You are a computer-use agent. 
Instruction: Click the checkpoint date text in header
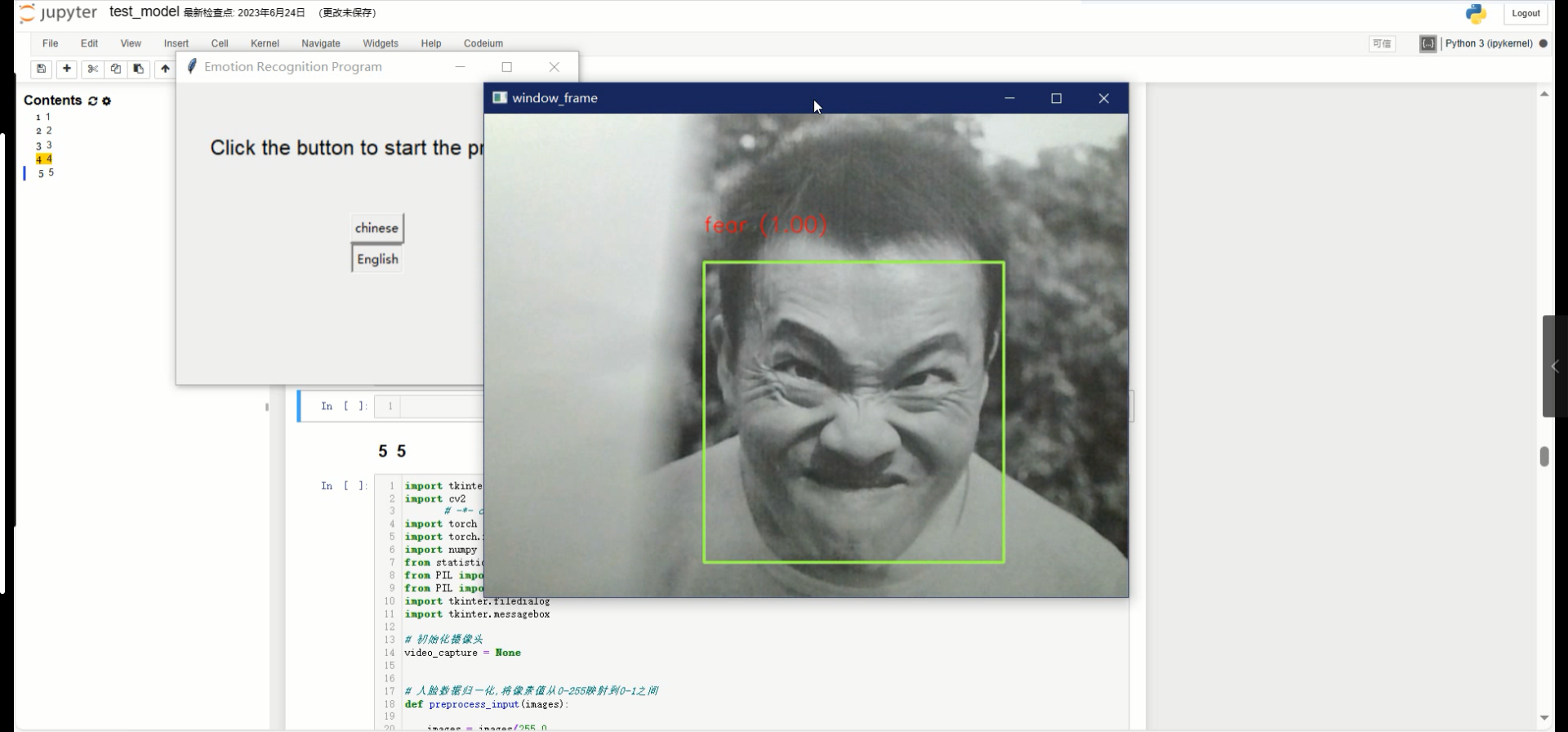244,13
